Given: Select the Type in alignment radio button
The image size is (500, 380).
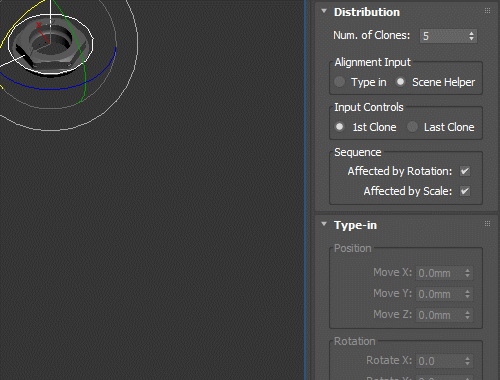Looking at the screenshot, I should [339, 82].
